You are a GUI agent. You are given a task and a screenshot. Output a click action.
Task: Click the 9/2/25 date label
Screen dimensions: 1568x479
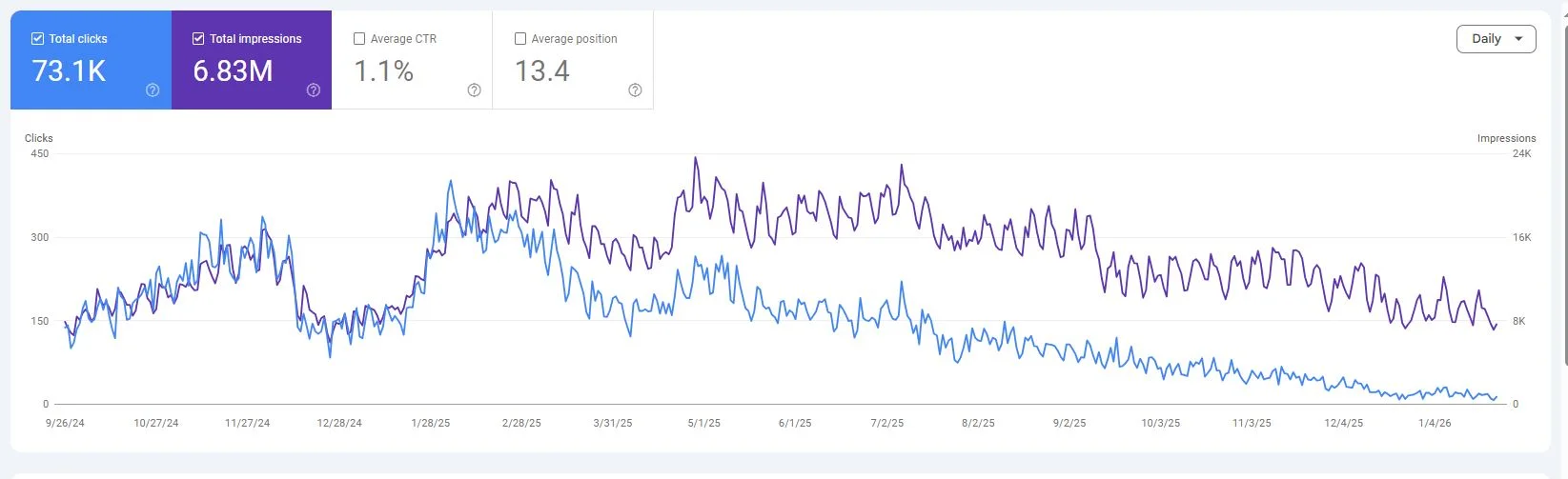(1069, 423)
